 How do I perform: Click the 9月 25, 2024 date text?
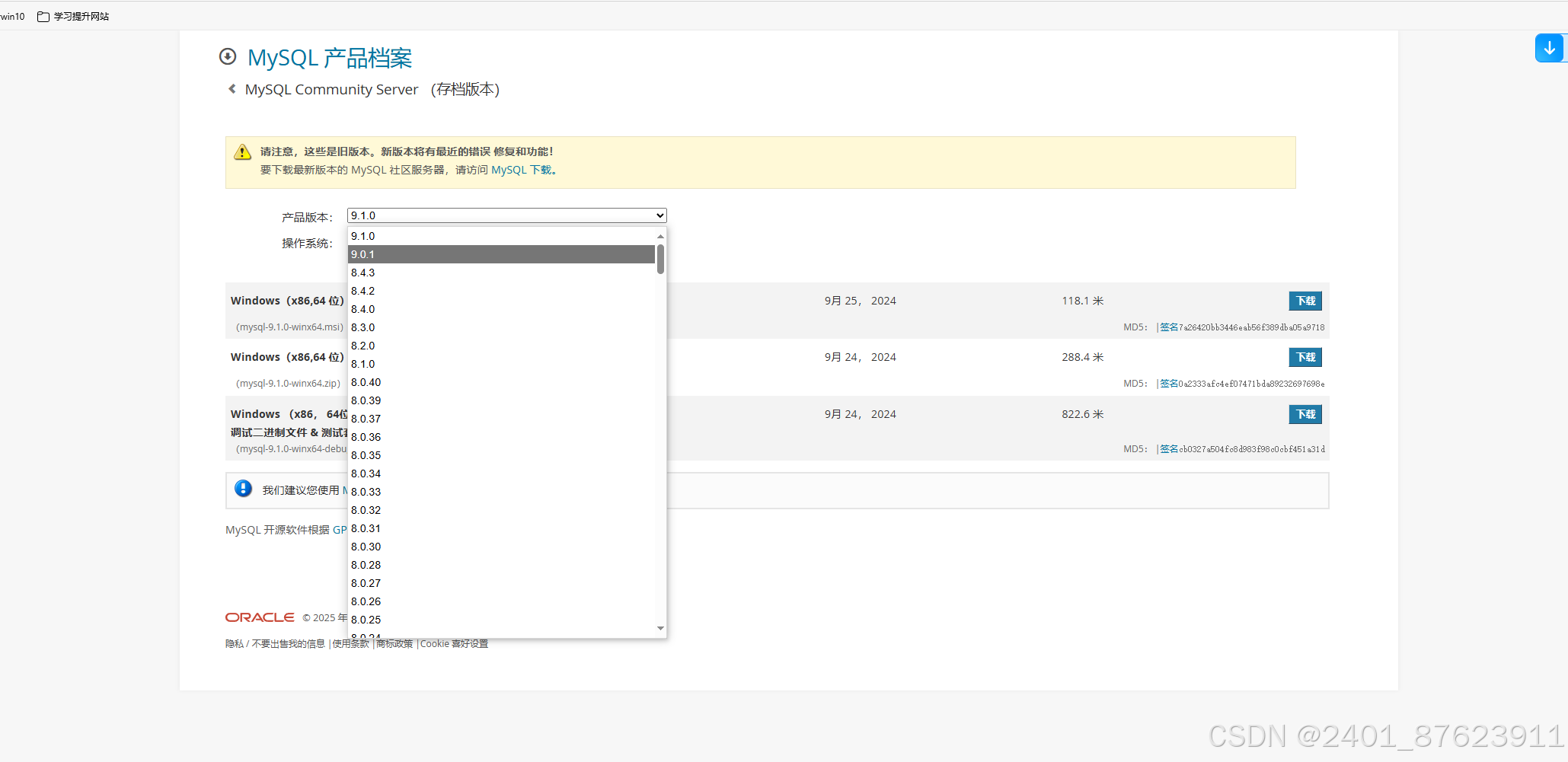(860, 301)
